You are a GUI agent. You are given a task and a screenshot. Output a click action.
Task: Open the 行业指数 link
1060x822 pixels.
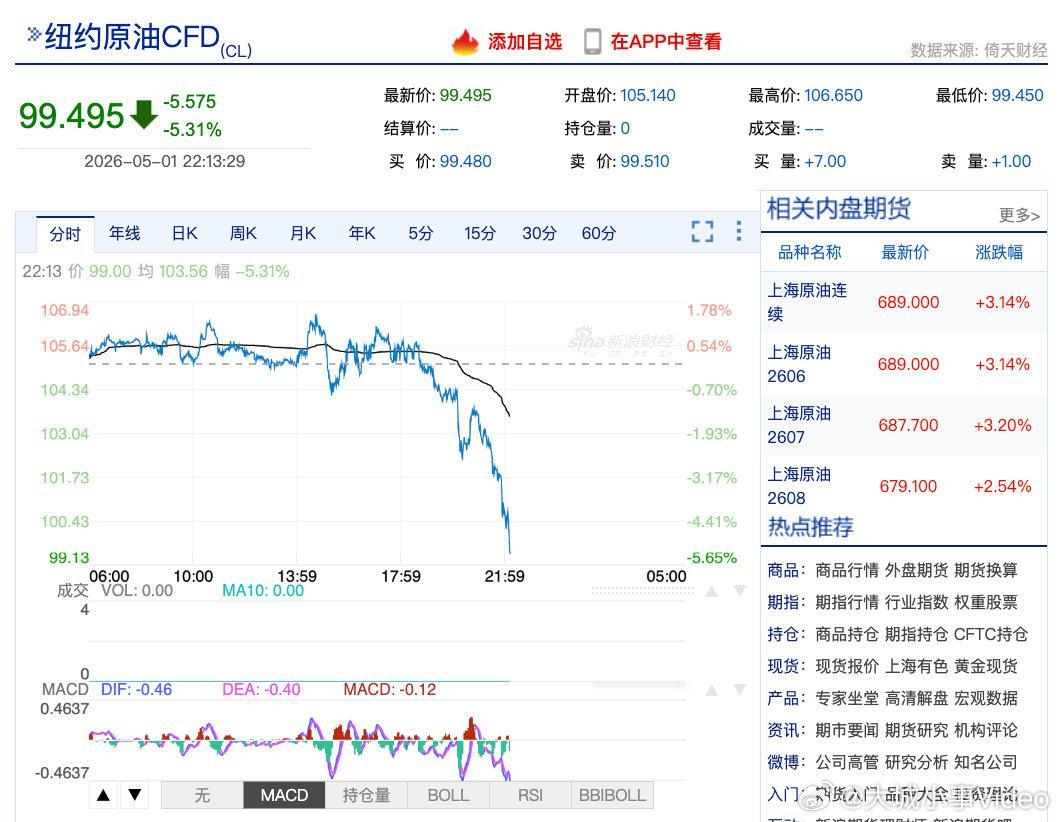tap(916, 602)
